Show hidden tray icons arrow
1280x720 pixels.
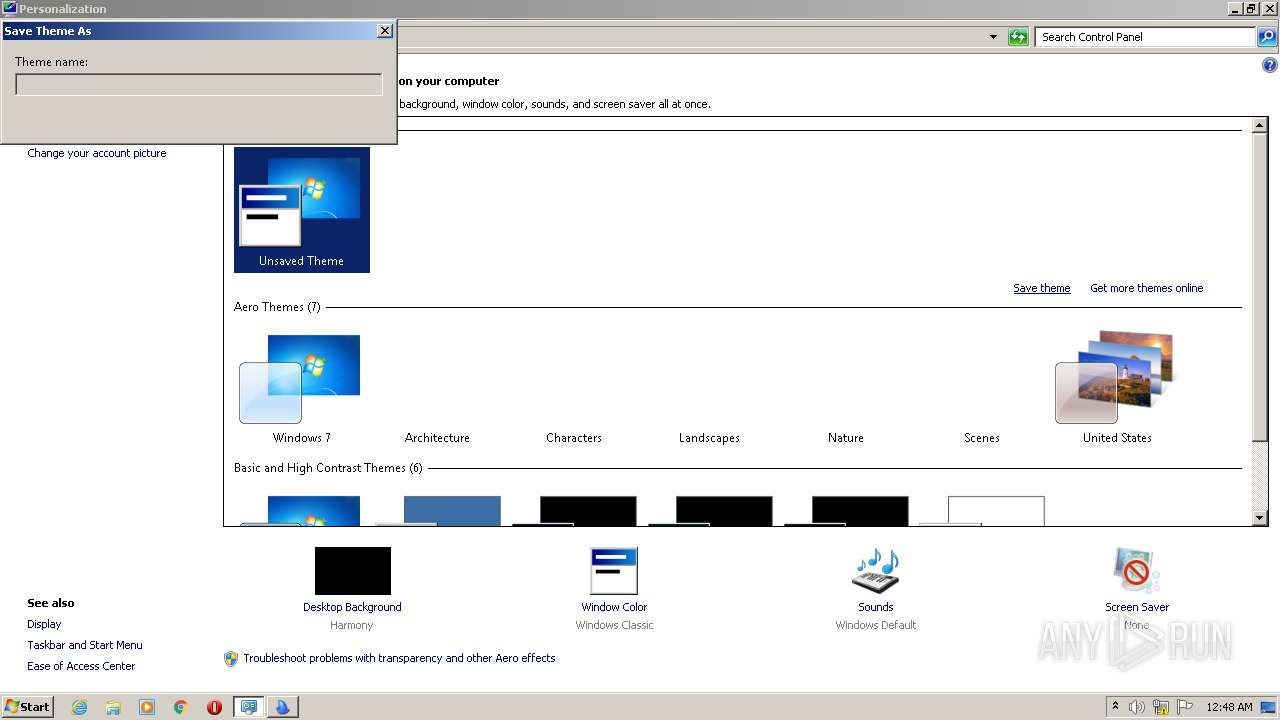[x=1115, y=707]
